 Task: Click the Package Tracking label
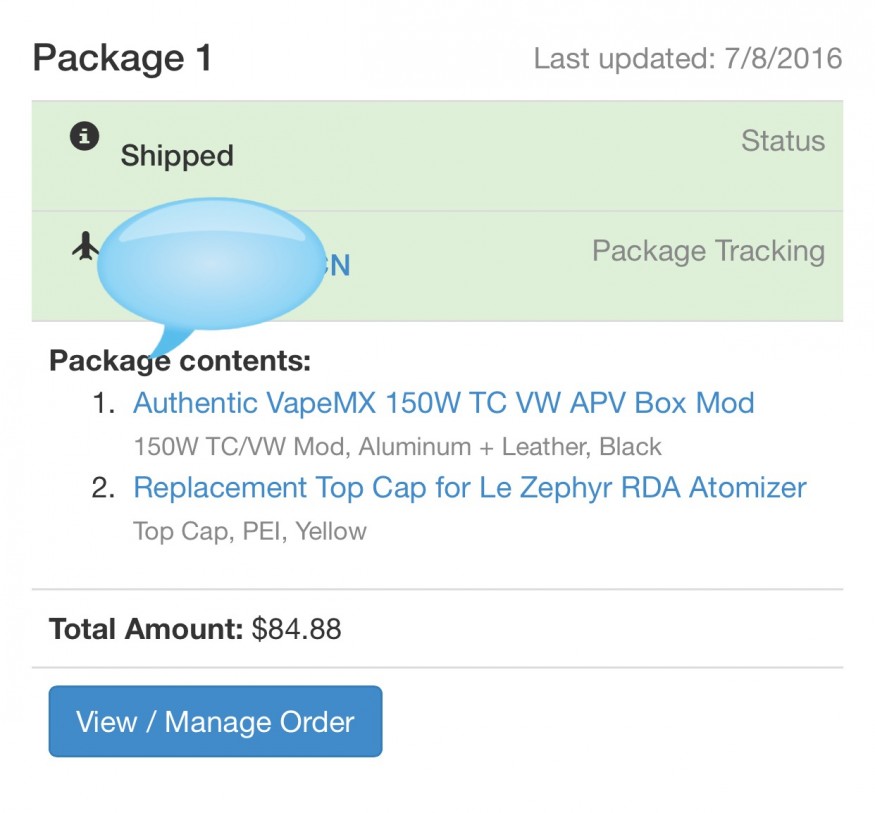pyautogui.click(x=708, y=251)
